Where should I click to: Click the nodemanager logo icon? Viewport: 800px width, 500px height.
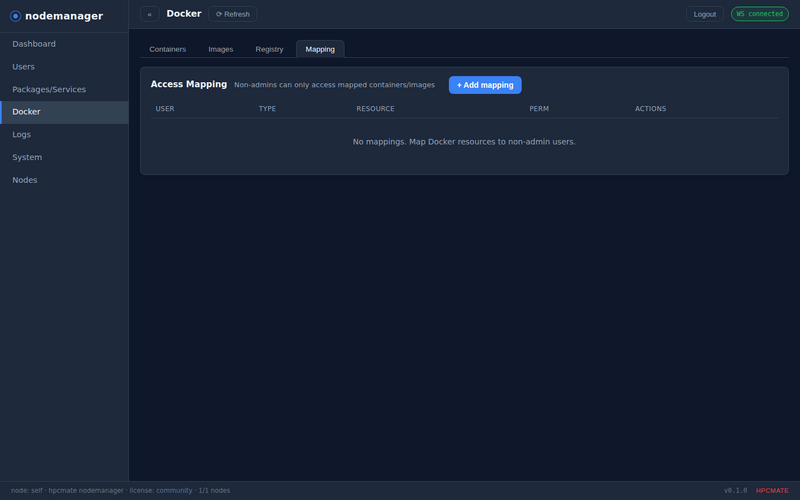pos(15,16)
